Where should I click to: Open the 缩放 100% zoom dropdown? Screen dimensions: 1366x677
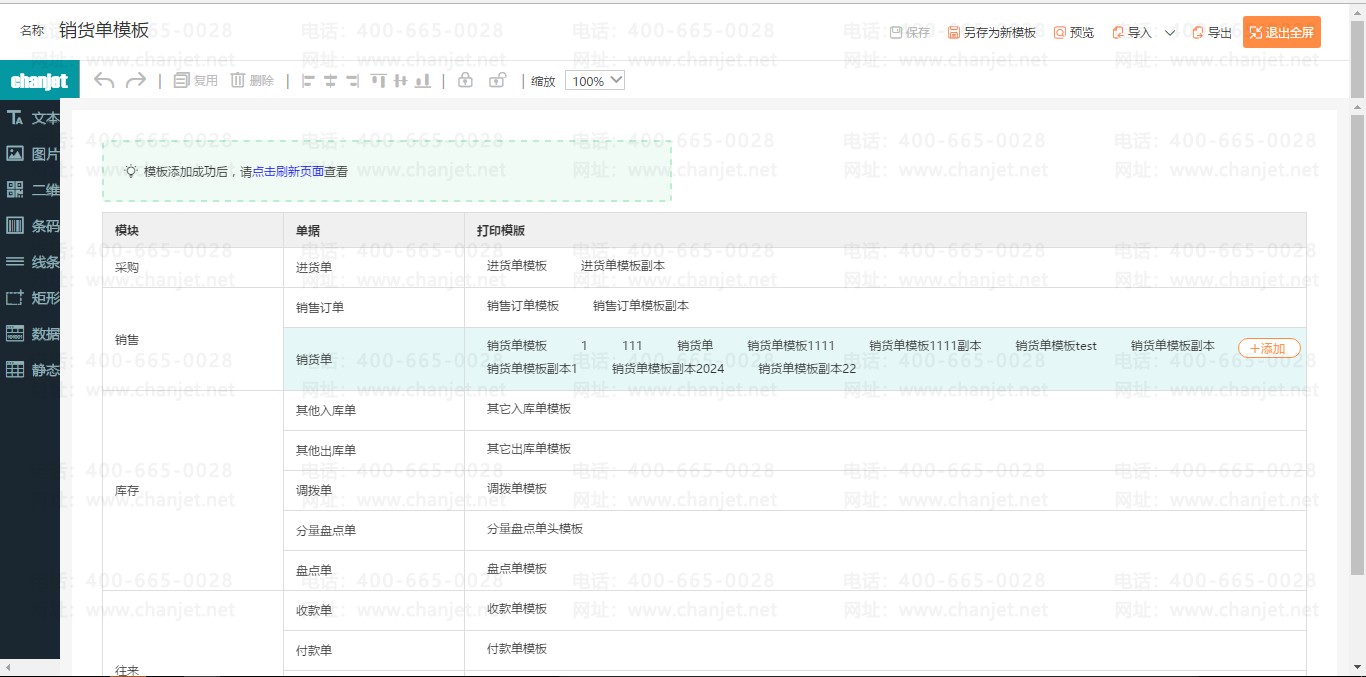point(595,81)
